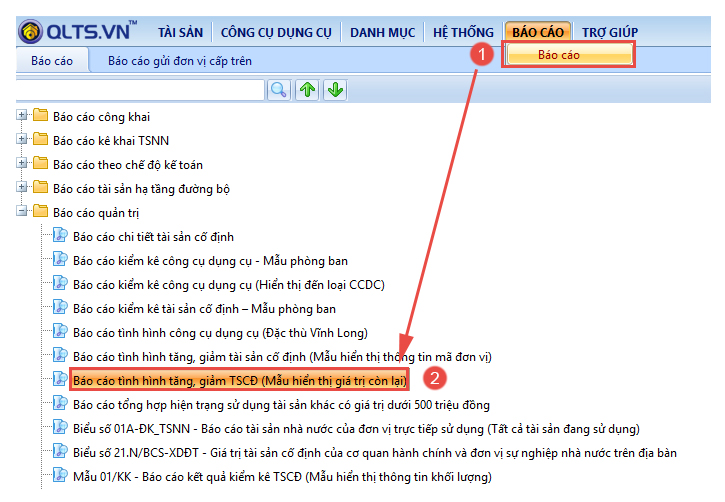Open Báo cáo kiểm kê tài sản cố định – Mẫu phòng ban
The height and width of the screenshot is (502, 725).
click(204, 309)
